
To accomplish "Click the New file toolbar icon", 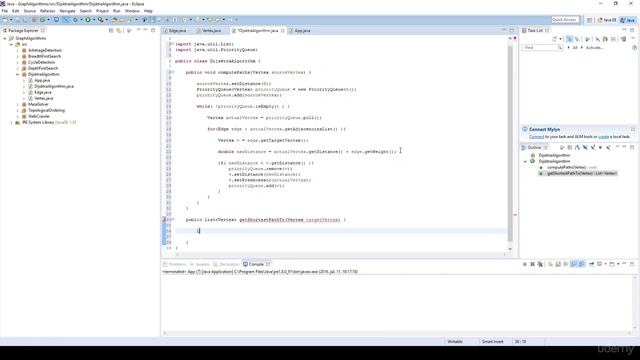I will click(4, 20).
